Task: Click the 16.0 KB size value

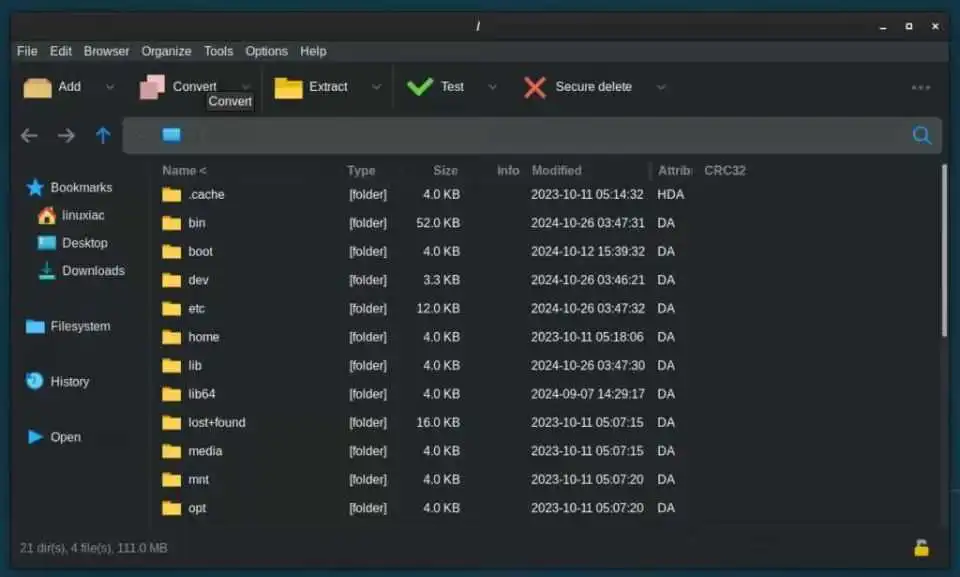Action: [438, 423]
